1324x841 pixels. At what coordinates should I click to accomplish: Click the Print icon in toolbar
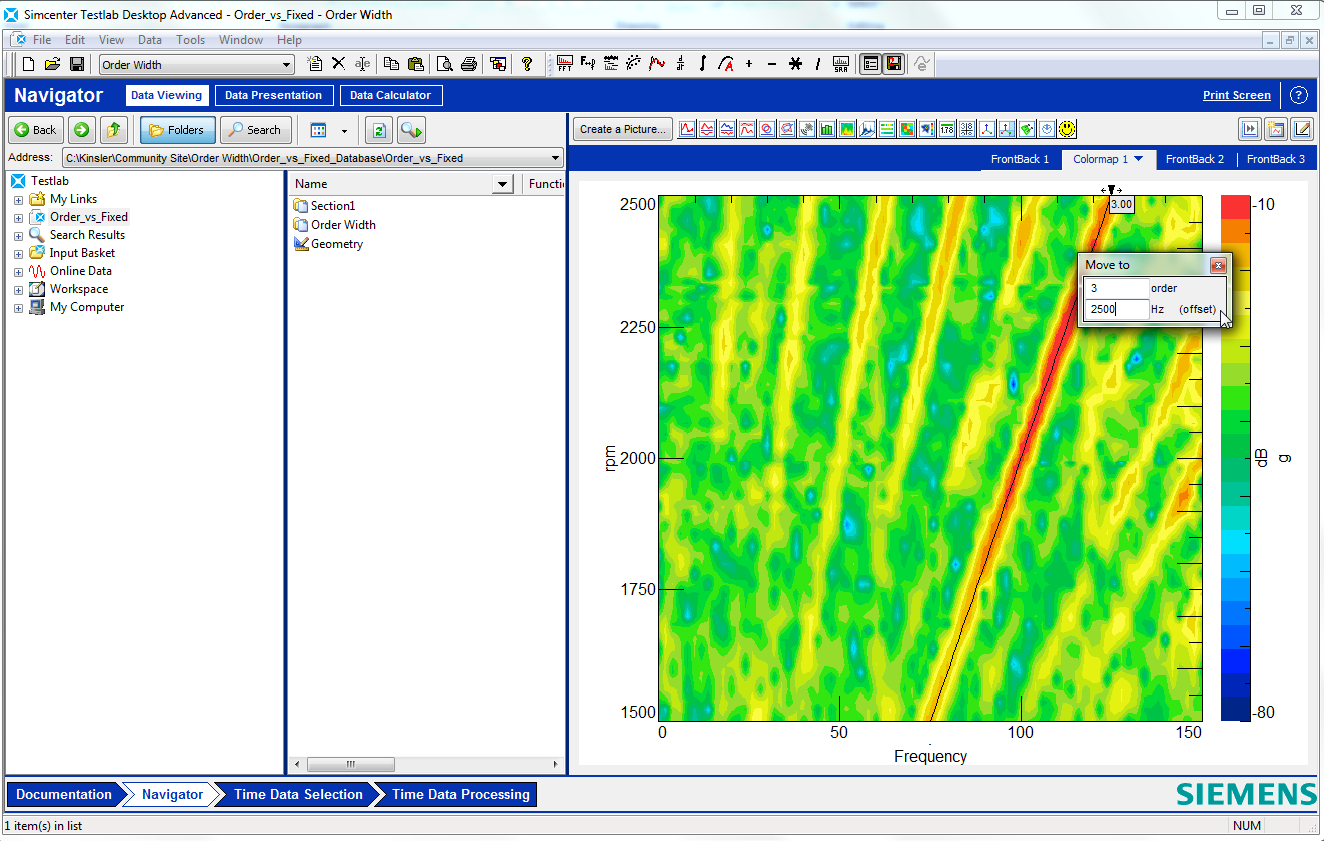click(468, 64)
